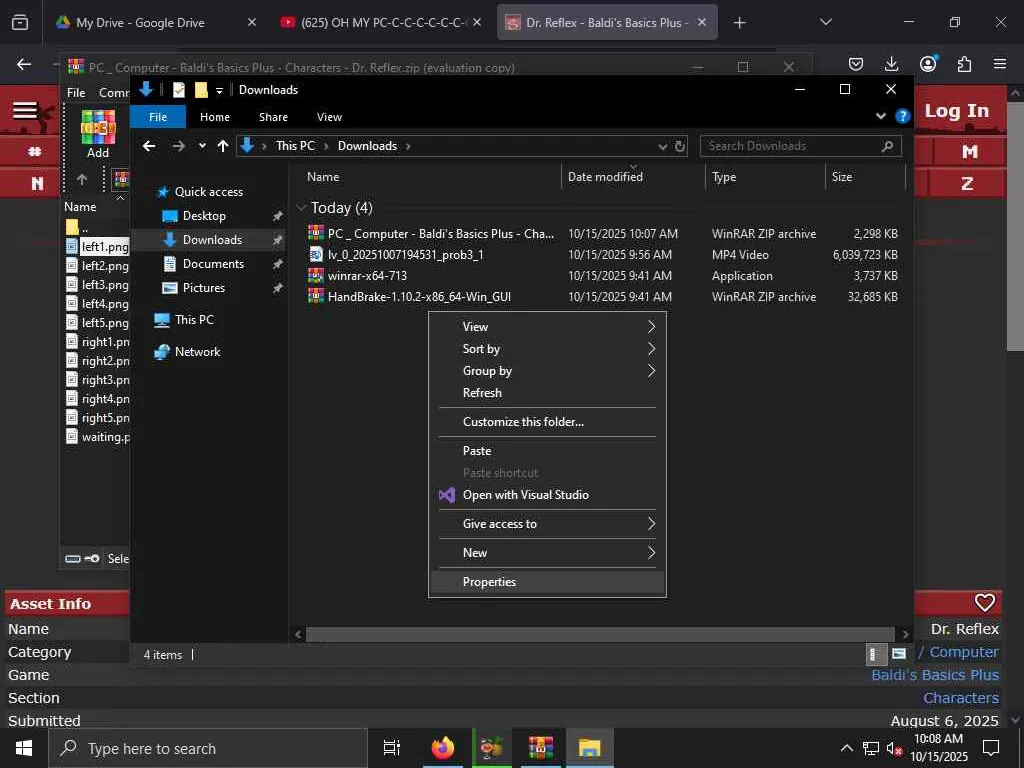Click the New folder quick access toolbar icon
This screenshot has height=768, width=1024.
pos(201,90)
